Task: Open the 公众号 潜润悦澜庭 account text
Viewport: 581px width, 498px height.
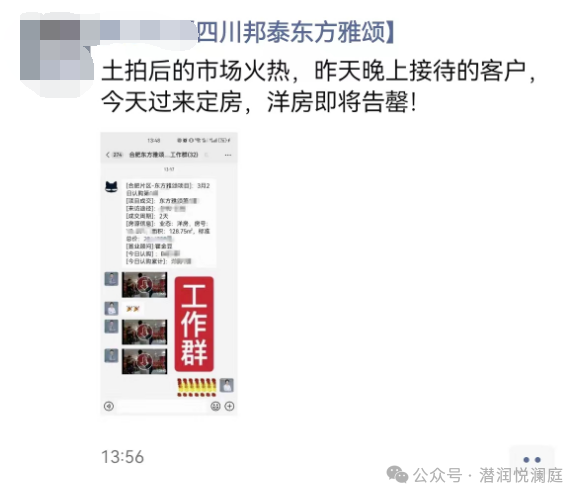Action: (488, 475)
